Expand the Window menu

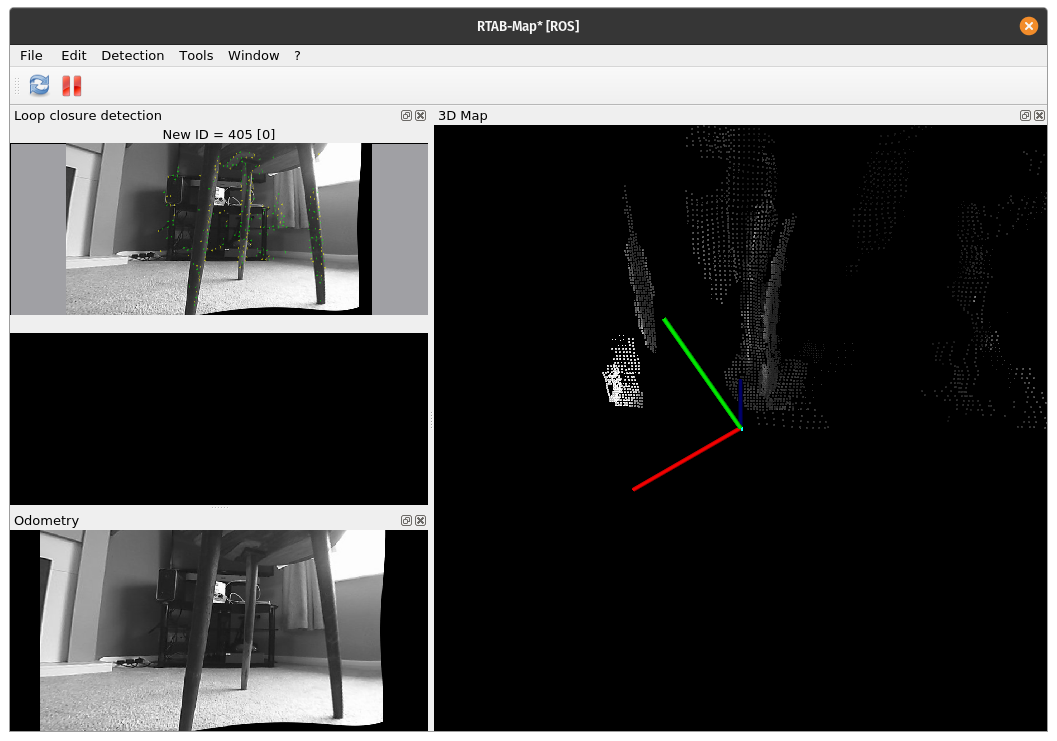click(253, 56)
